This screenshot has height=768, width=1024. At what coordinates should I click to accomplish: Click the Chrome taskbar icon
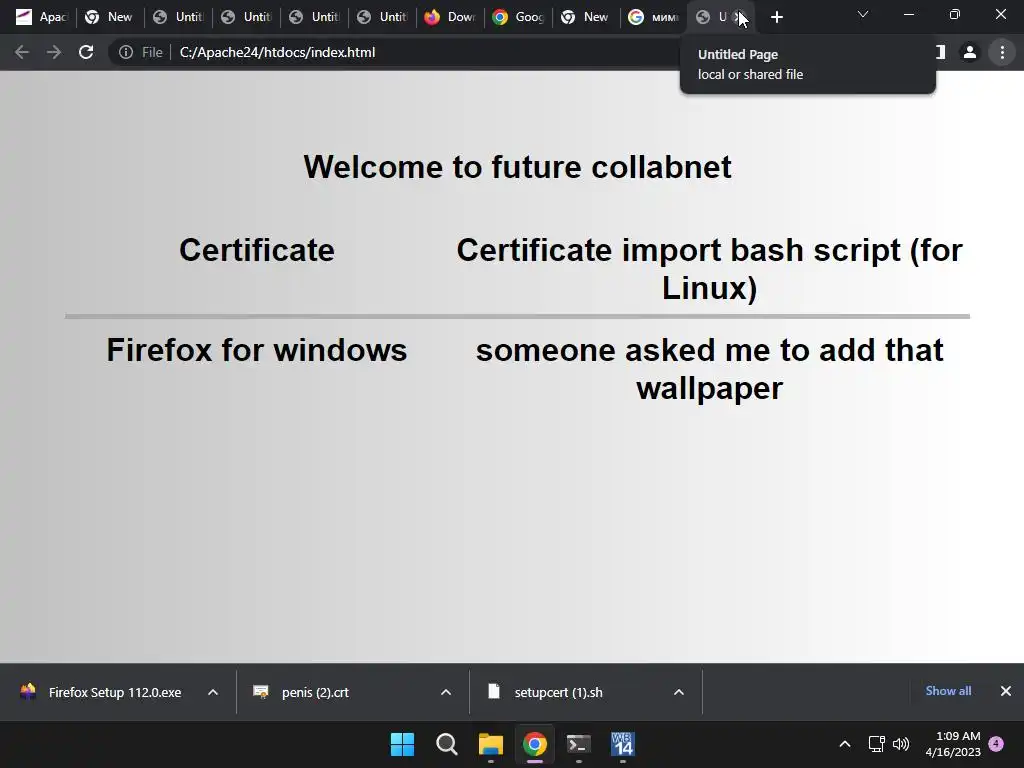(535, 744)
